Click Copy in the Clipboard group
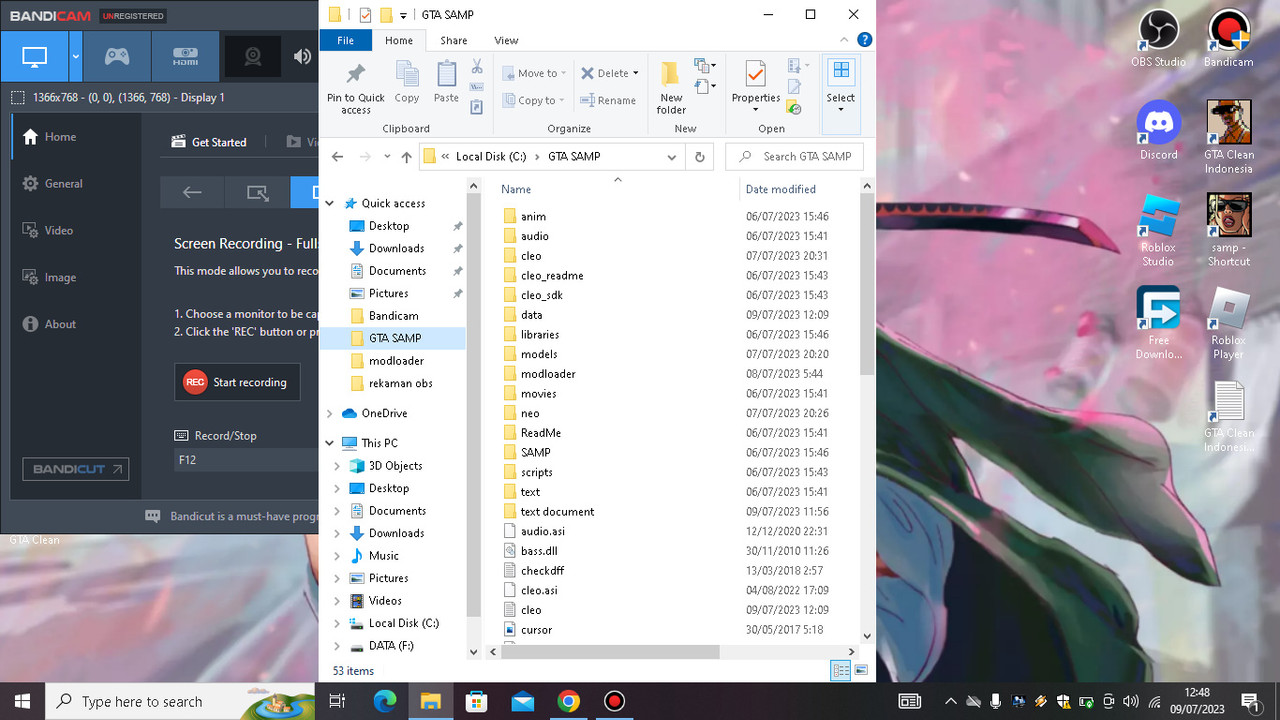The width and height of the screenshot is (1280, 720). click(407, 82)
